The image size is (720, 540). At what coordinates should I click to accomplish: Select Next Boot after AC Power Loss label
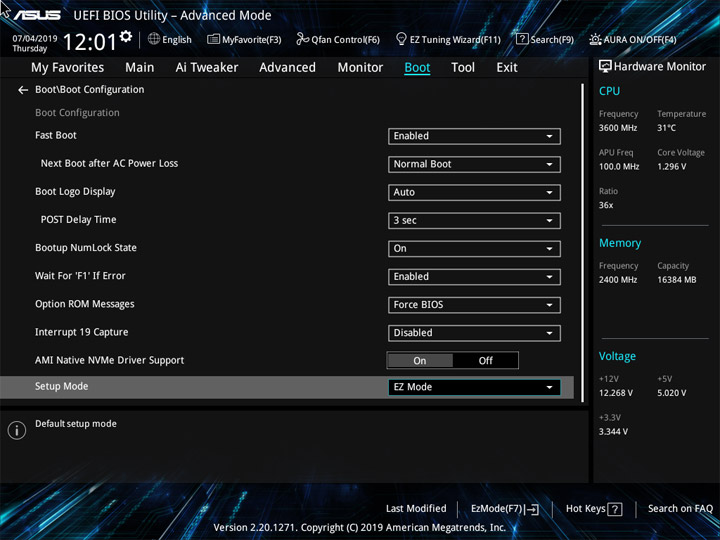pyautogui.click(x=109, y=163)
